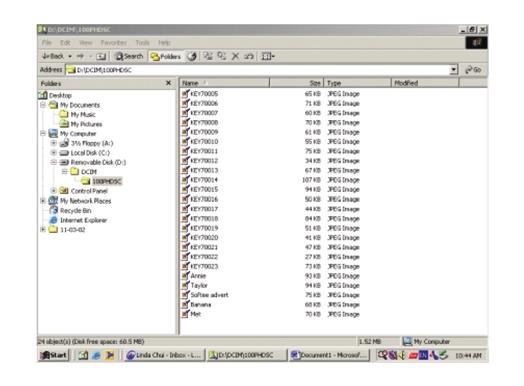
Task: Sort files by the Size column header
Action: pos(296,83)
